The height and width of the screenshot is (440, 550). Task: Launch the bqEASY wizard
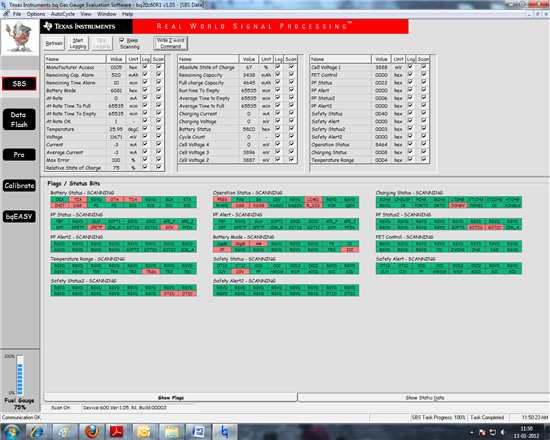point(19,216)
